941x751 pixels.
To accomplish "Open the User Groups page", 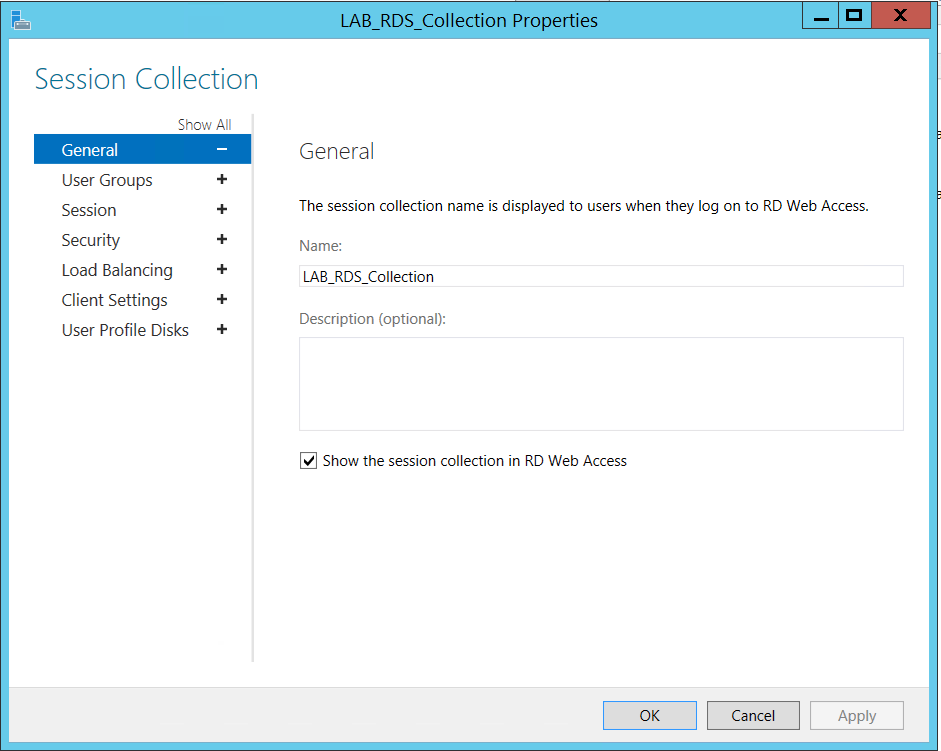I will (x=107, y=180).
